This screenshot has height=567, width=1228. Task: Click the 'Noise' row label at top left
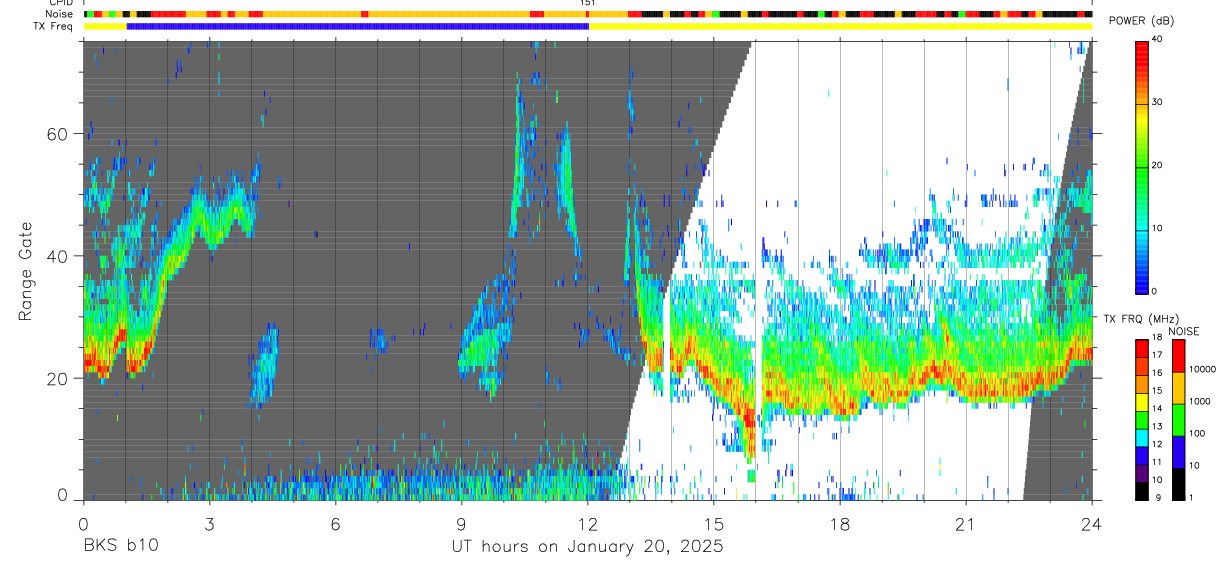60,14
